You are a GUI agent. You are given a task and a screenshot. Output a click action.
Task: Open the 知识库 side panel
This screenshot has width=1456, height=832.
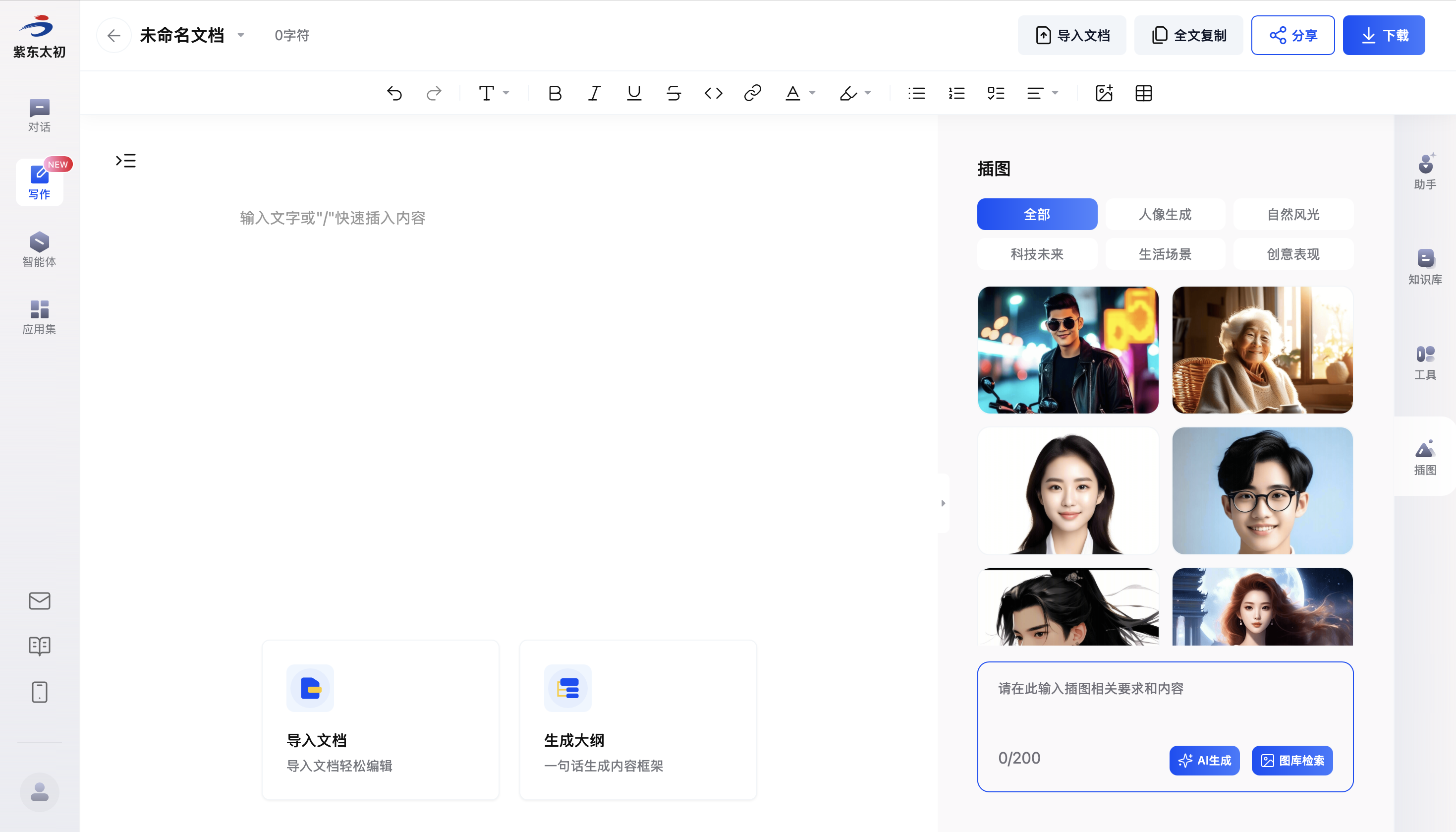pos(1425,266)
